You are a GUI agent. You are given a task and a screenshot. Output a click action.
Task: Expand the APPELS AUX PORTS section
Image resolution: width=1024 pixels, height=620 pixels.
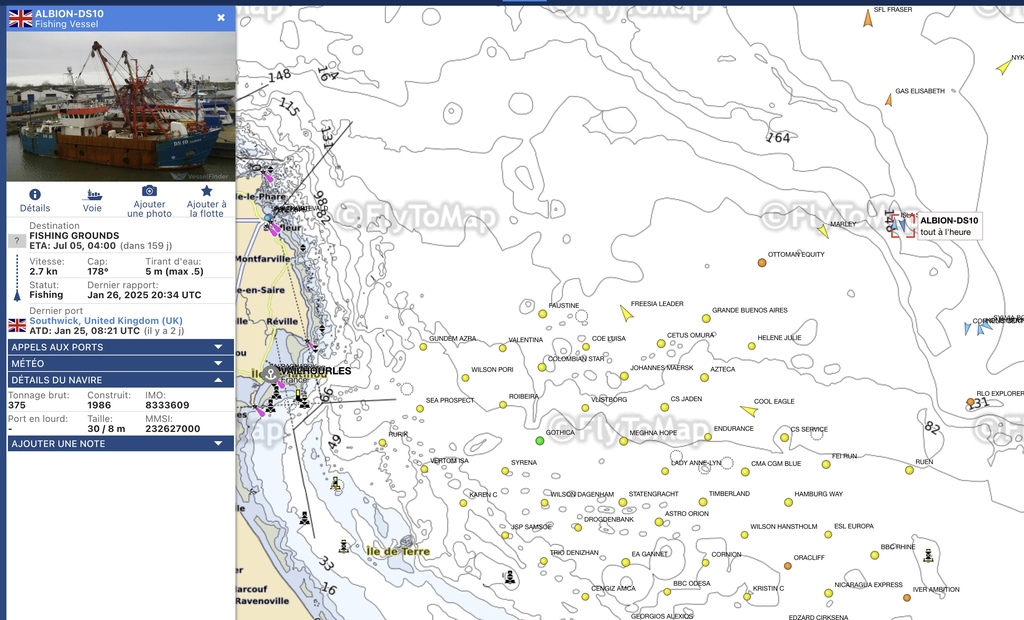click(x=121, y=347)
